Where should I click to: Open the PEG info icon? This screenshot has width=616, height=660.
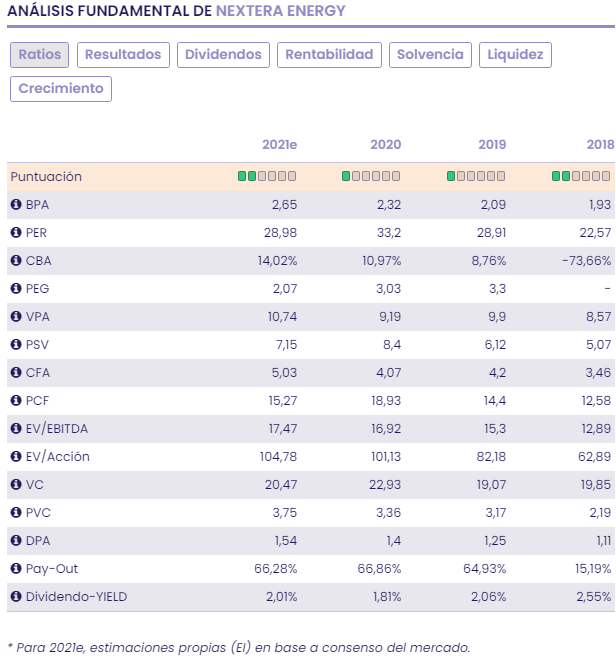point(16,289)
